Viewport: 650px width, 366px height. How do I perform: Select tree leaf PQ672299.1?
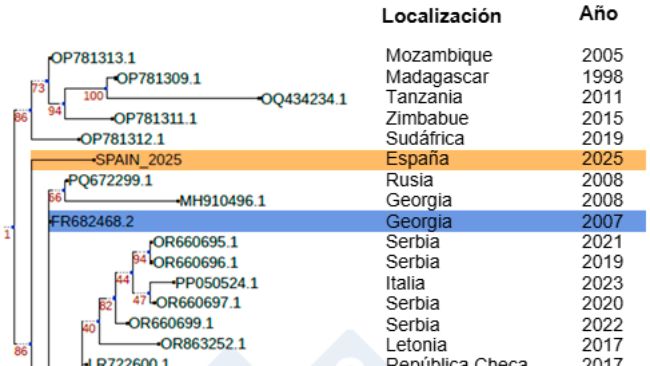pyautogui.click(x=110, y=181)
